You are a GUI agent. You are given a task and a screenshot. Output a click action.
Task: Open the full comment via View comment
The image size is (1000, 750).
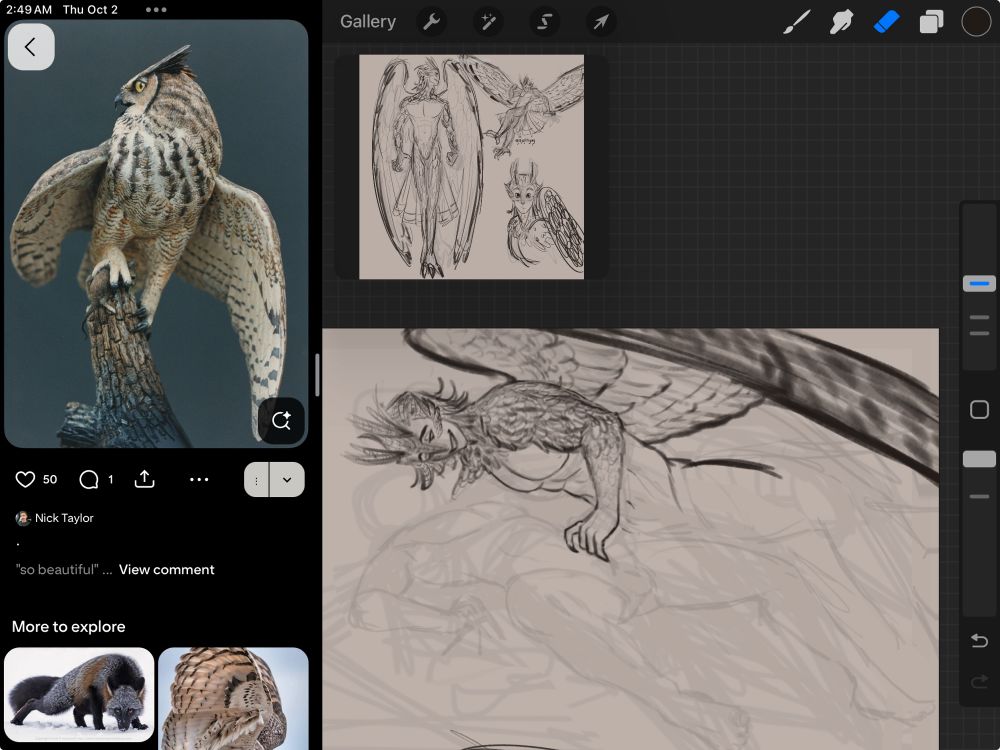[166, 569]
